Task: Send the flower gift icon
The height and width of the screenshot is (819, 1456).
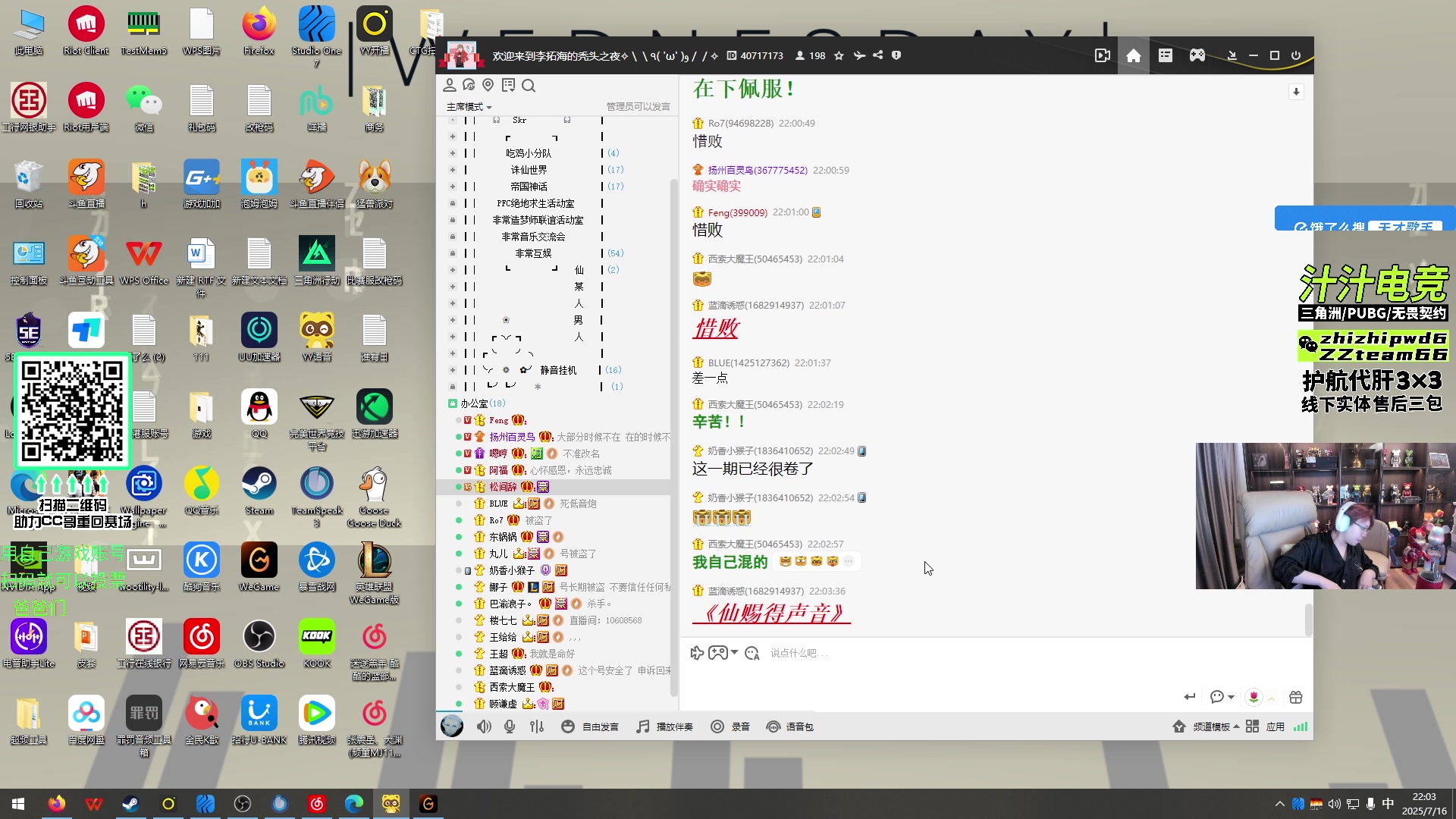Action: pyautogui.click(x=1254, y=697)
